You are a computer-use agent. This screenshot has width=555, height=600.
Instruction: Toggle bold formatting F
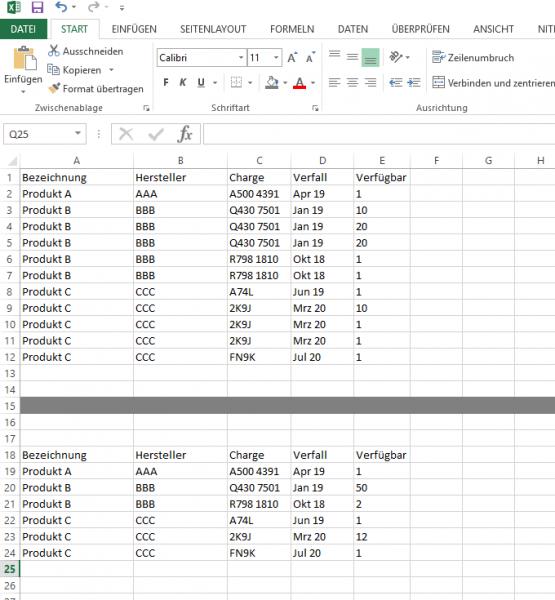tap(166, 82)
